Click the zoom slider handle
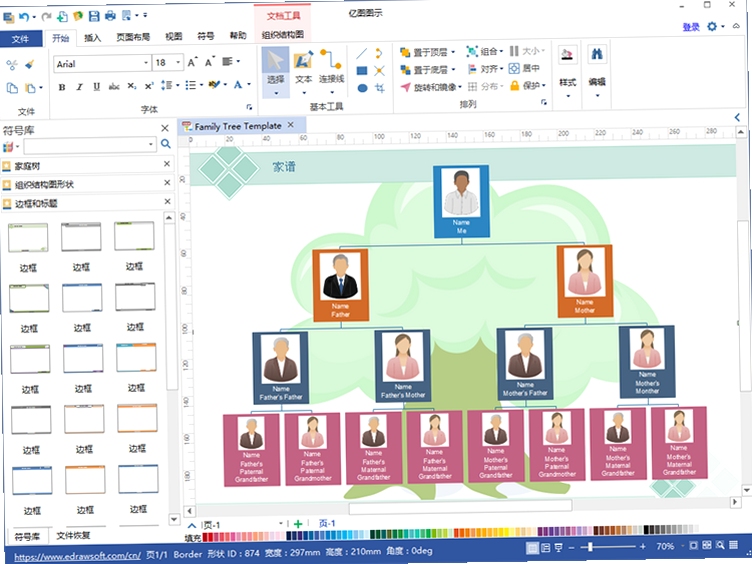The height and width of the screenshot is (564, 752). pos(590,546)
